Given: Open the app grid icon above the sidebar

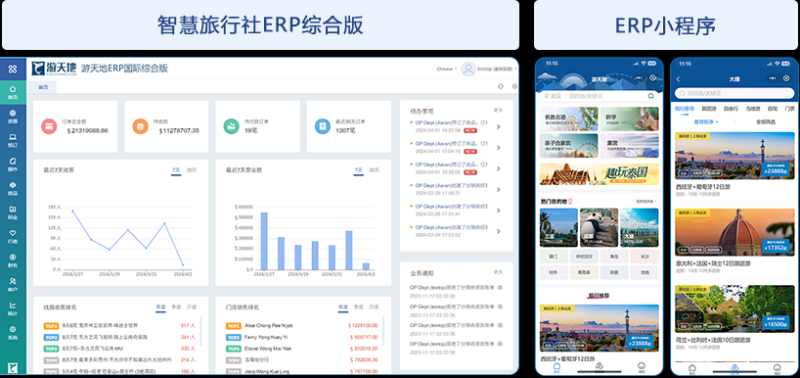Looking at the screenshot, I should pyautogui.click(x=13, y=69).
